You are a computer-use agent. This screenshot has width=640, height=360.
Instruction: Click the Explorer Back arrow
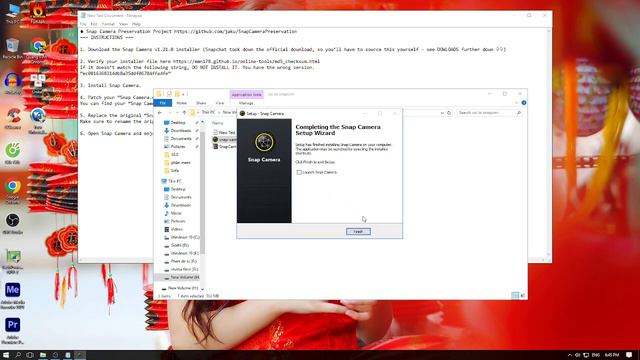click(160, 113)
